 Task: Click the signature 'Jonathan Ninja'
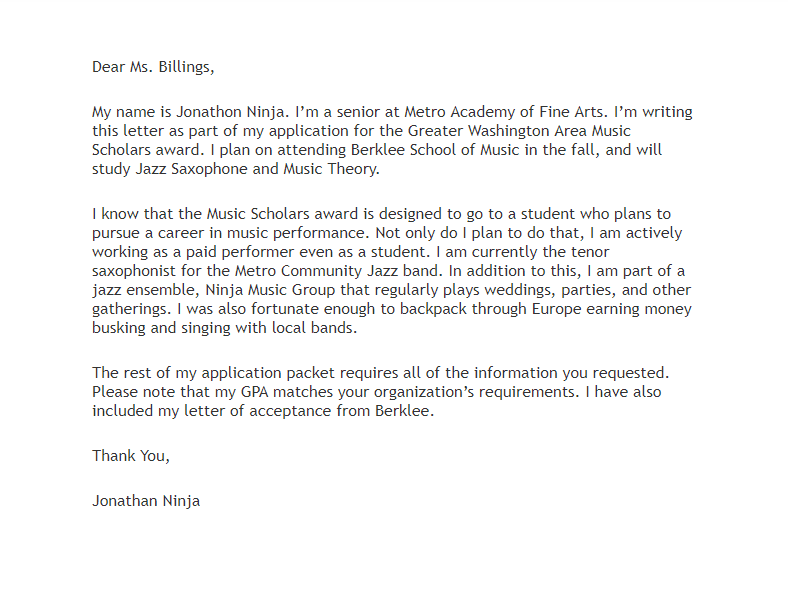[146, 501]
